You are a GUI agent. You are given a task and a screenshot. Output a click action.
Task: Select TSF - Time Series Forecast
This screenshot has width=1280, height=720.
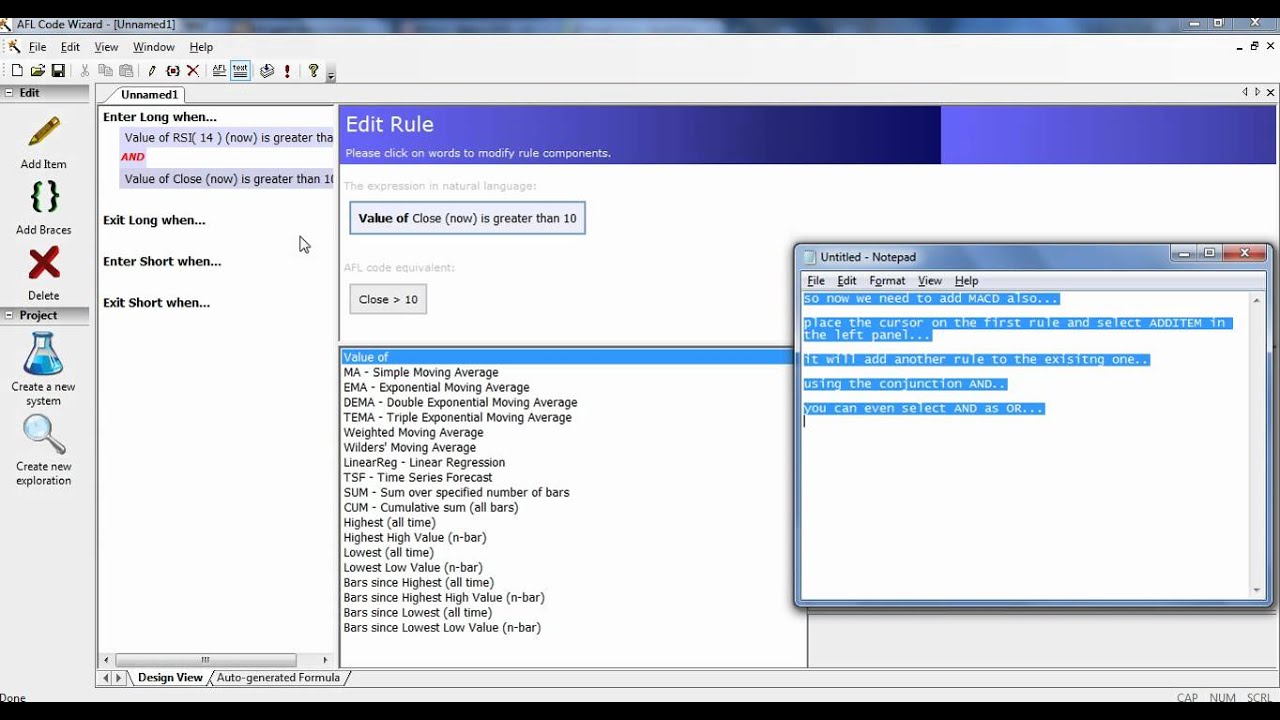418,477
